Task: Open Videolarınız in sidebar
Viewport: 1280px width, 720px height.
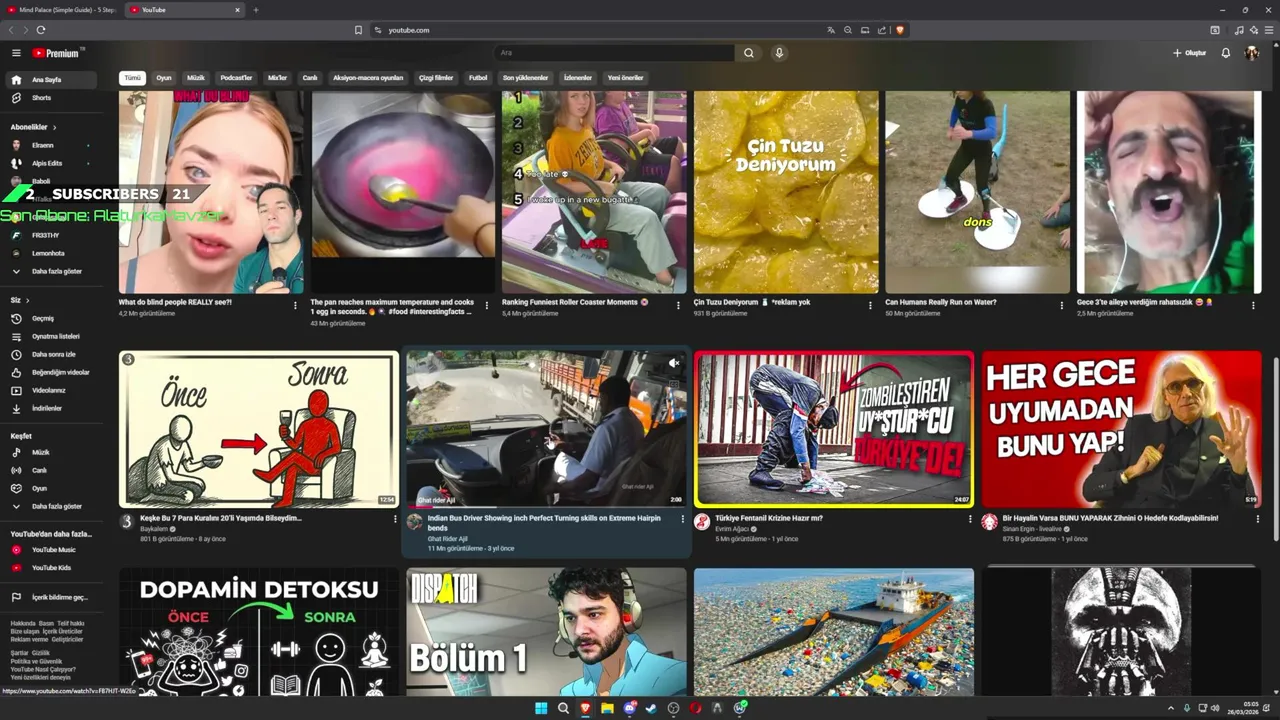Action: pyautogui.click(x=52, y=391)
